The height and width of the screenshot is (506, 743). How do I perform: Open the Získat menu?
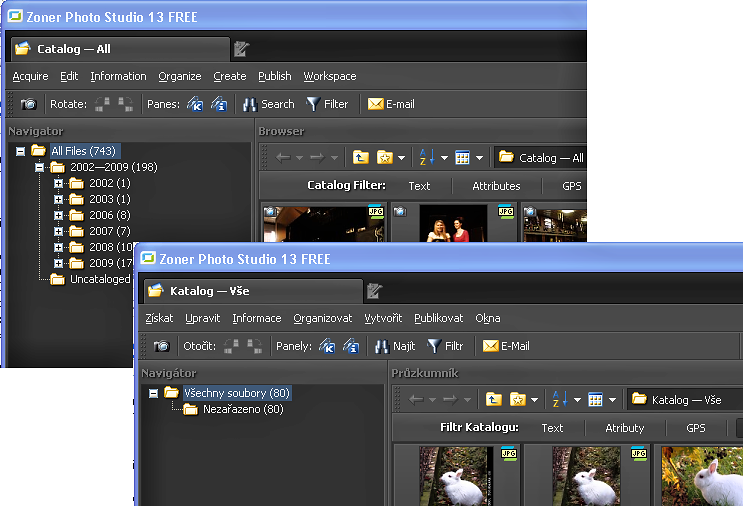159,318
